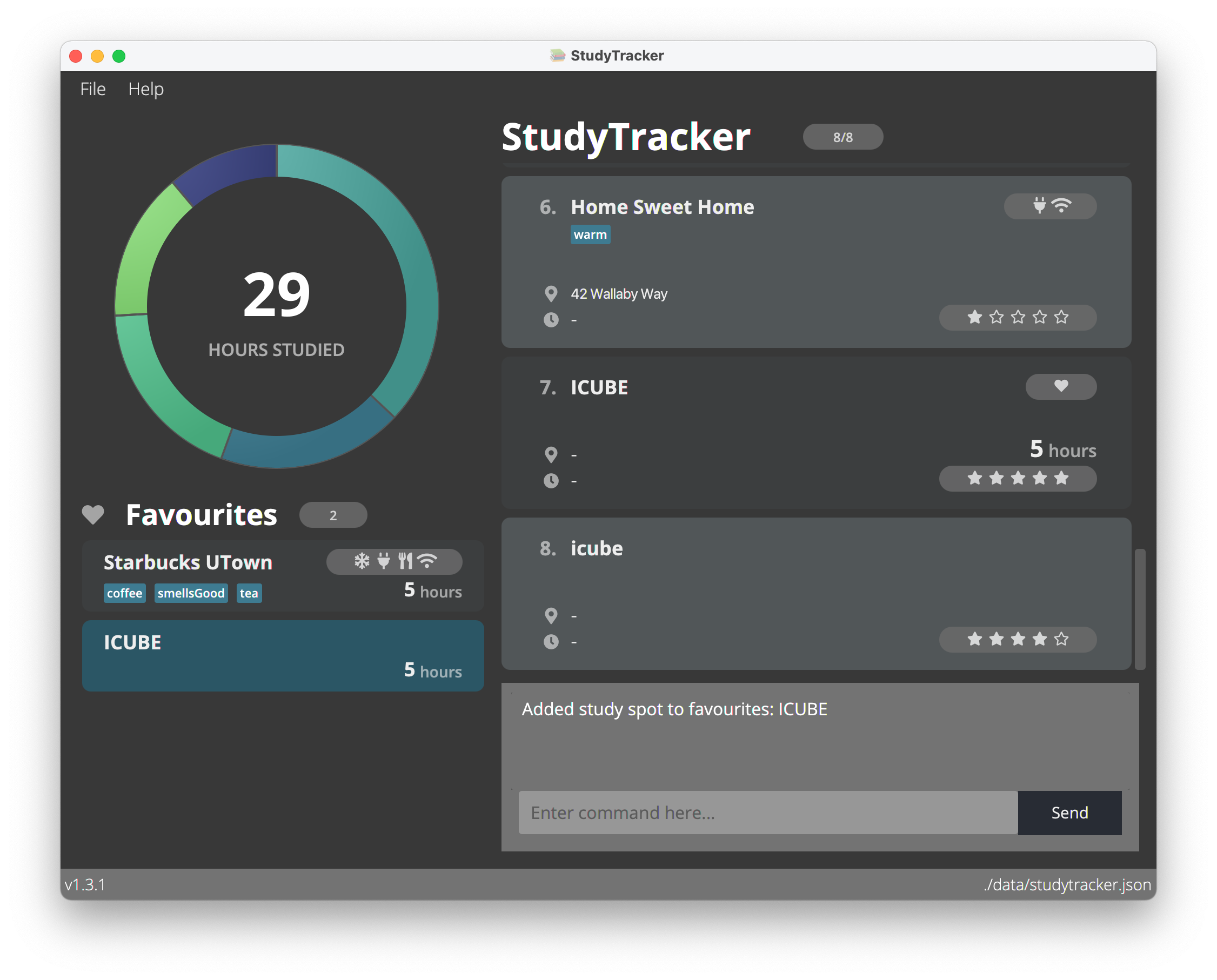Viewport: 1217px width, 980px height.
Task: Click the coffee tag on Starbucks UTown
Action: (124, 593)
